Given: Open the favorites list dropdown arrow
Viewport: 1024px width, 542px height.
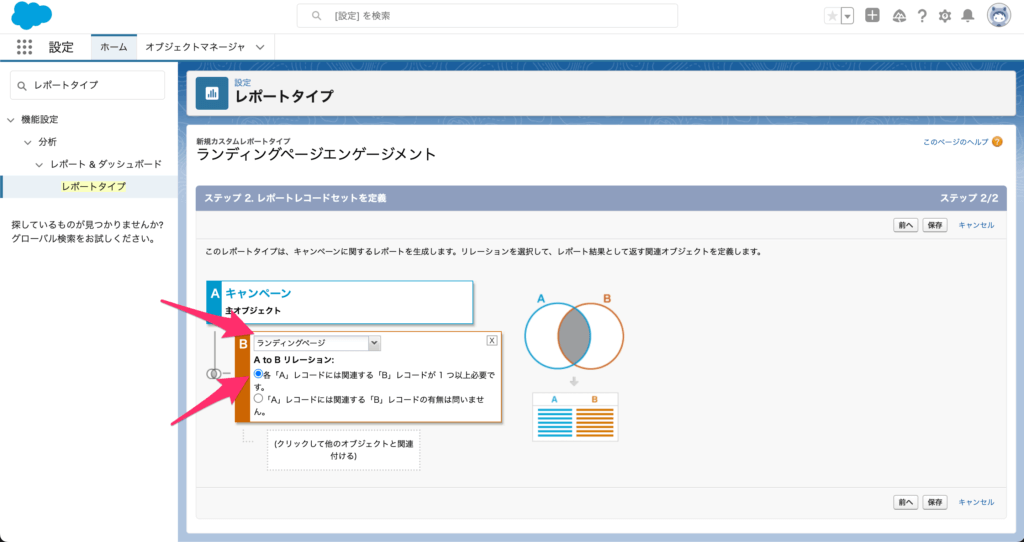Looking at the screenshot, I should (x=848, y=16).
